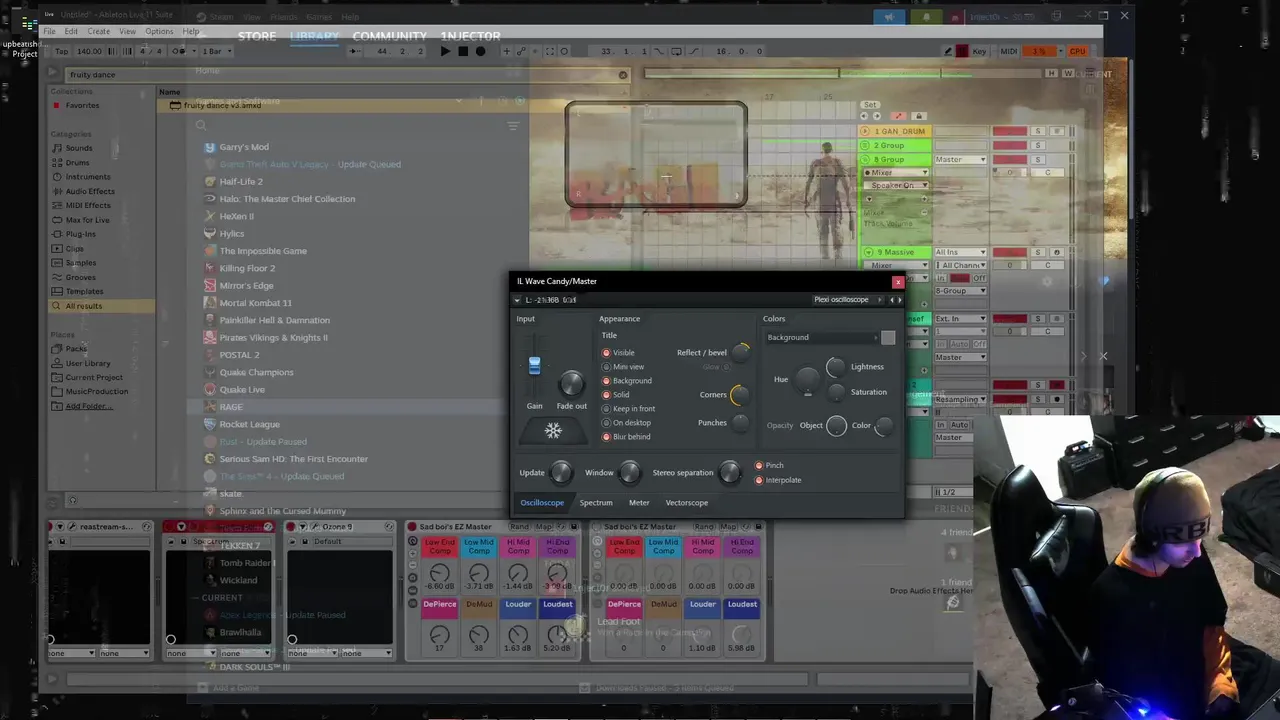Click the gray Background color swatch
This screenshot has height=720, width=1280.
pos(888,338)
